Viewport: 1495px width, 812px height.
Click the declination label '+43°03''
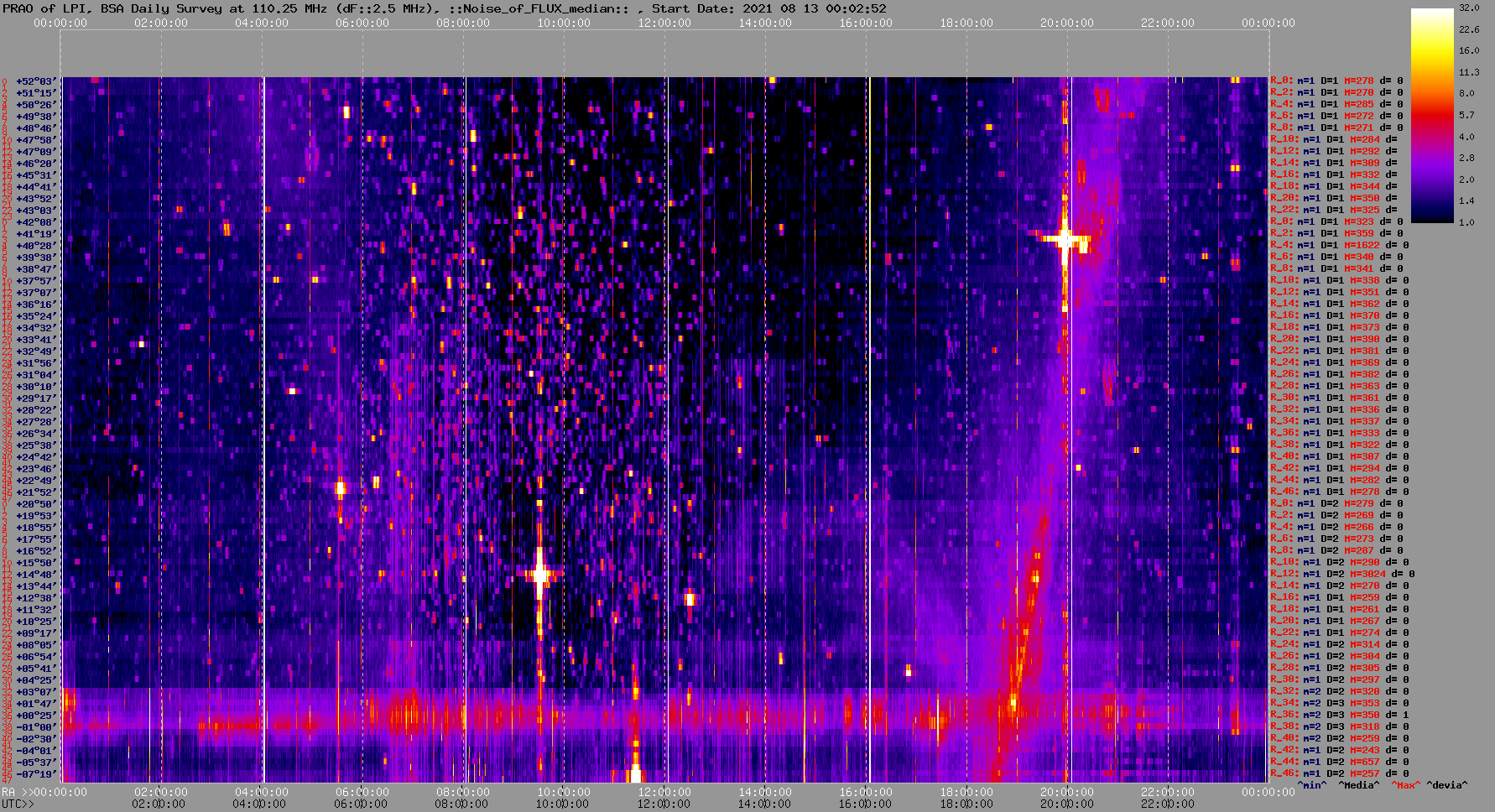35,211
